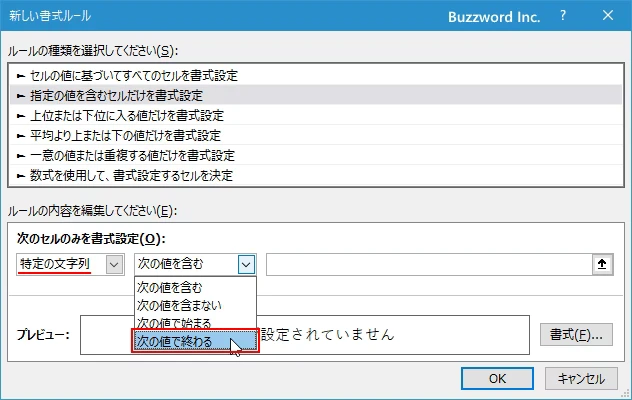The height and width of the screenshot is (400, 632).
Task: Open the 書式(F)... format button
Action: pyautogui.click(x=576, y=335)
